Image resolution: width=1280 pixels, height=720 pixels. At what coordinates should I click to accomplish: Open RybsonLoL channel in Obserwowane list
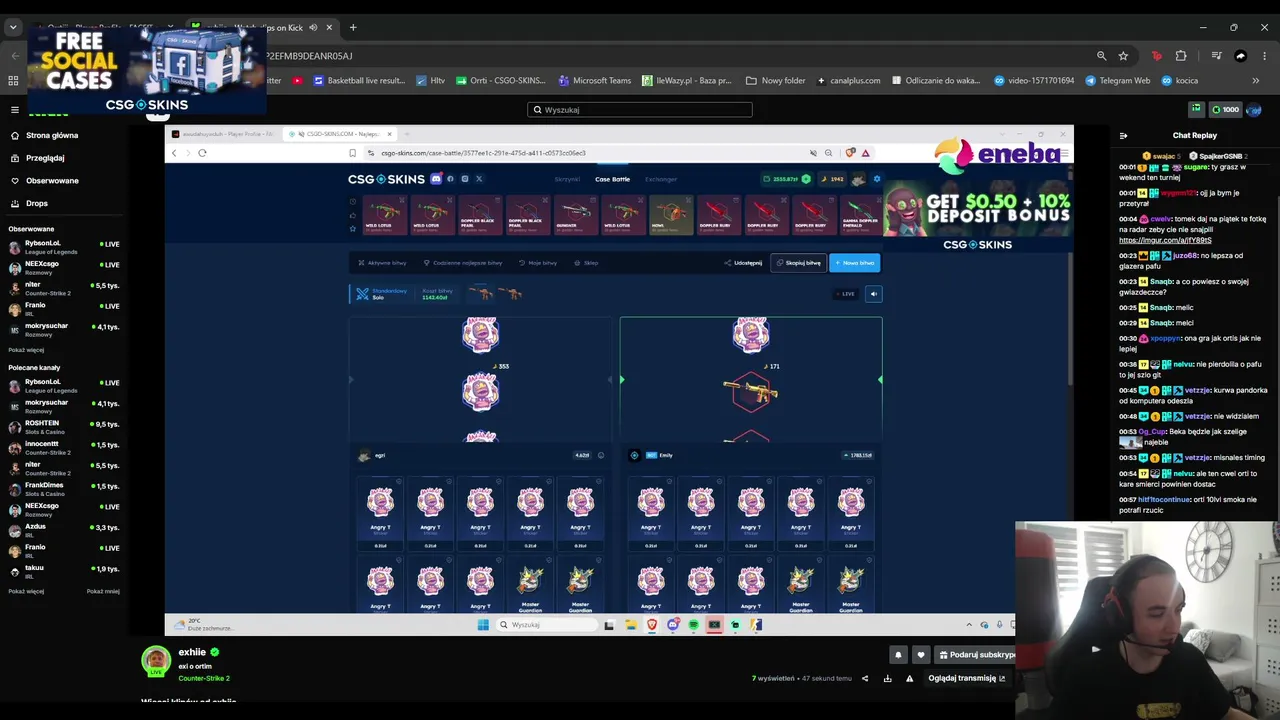(64, 245)
